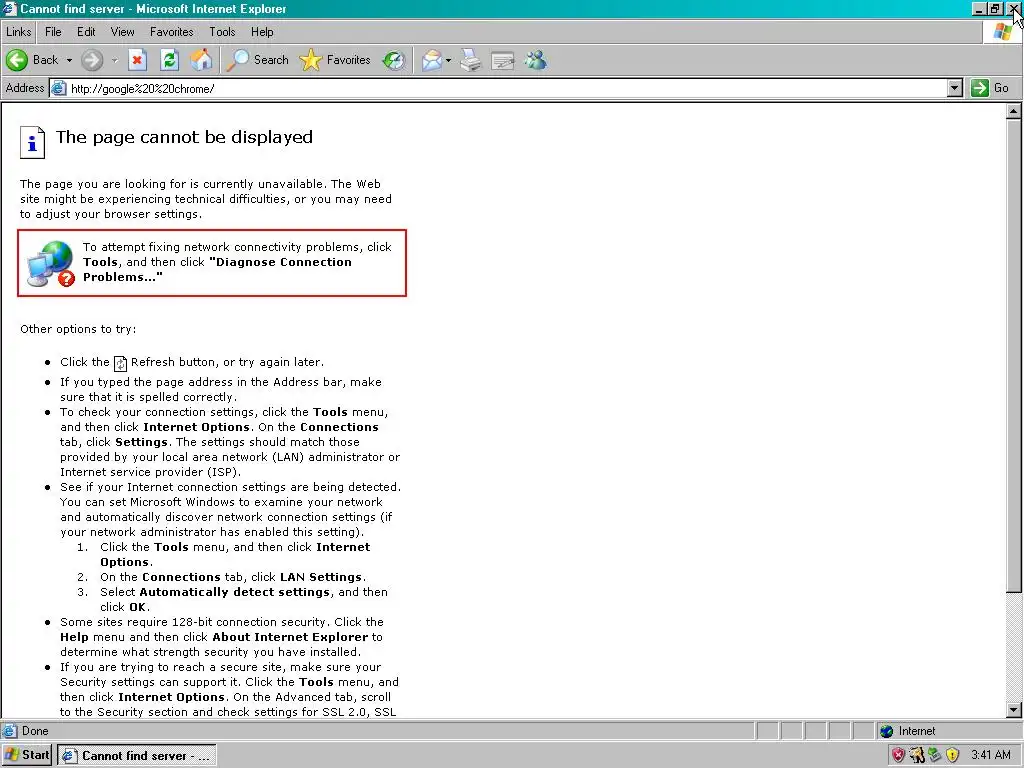1024x768 pixels.
Task: Click the 'Diagnose Connection Problems...' bold text
Action: 217,270
